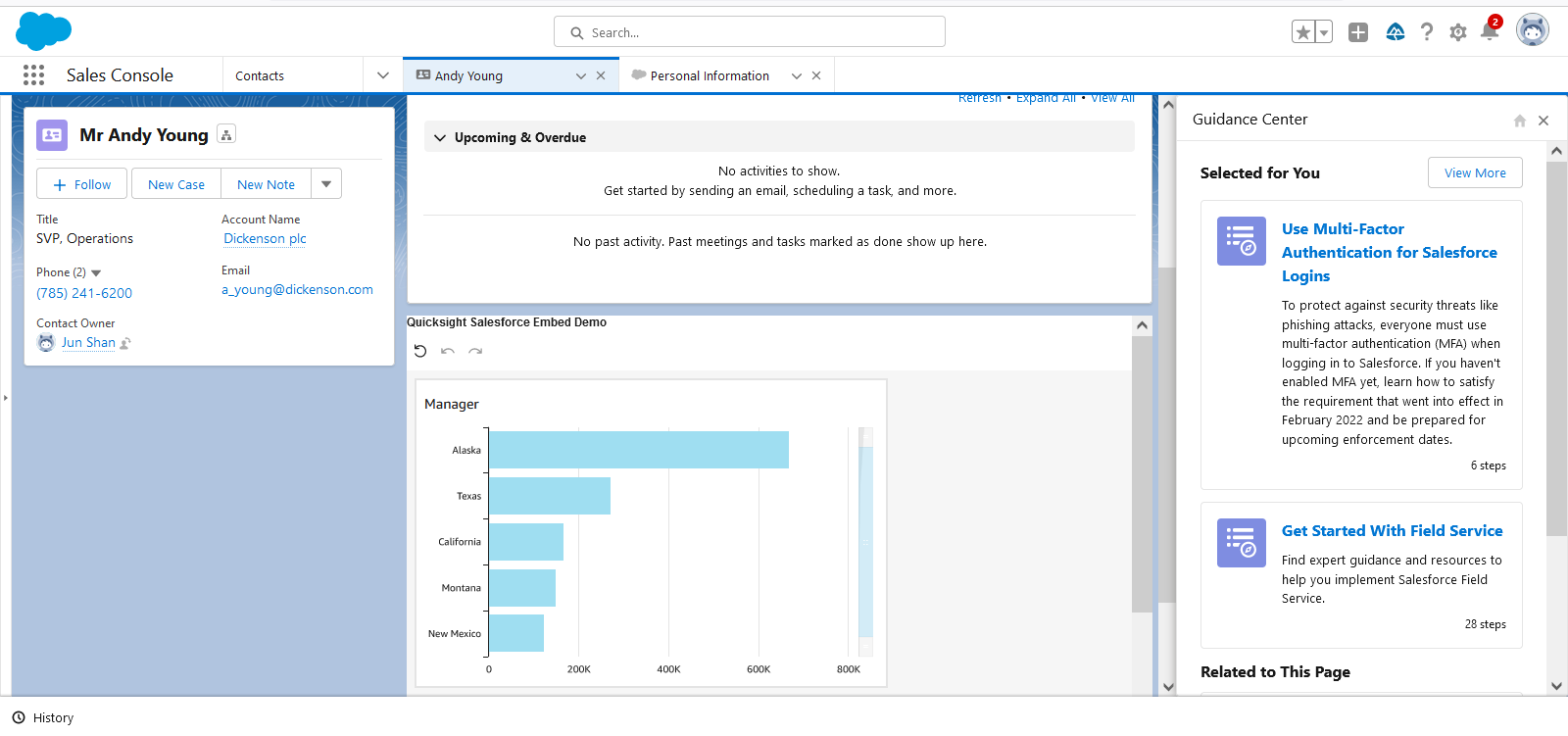Select the California bar in the chart

pos(526,542)
